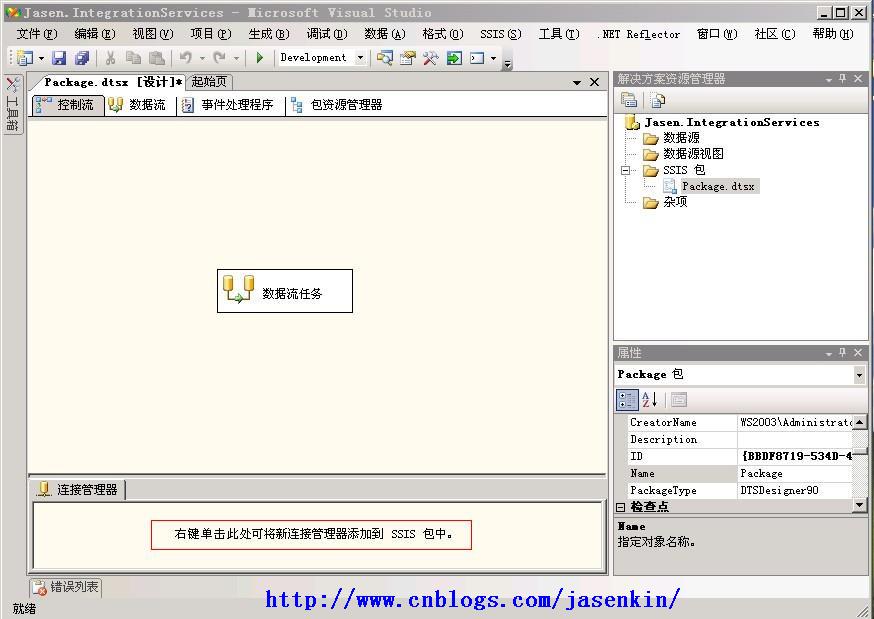874x619 pixels.
Task: Click the Paste clipboard icon
Action: pyautogui.click(x=157, y=57)
